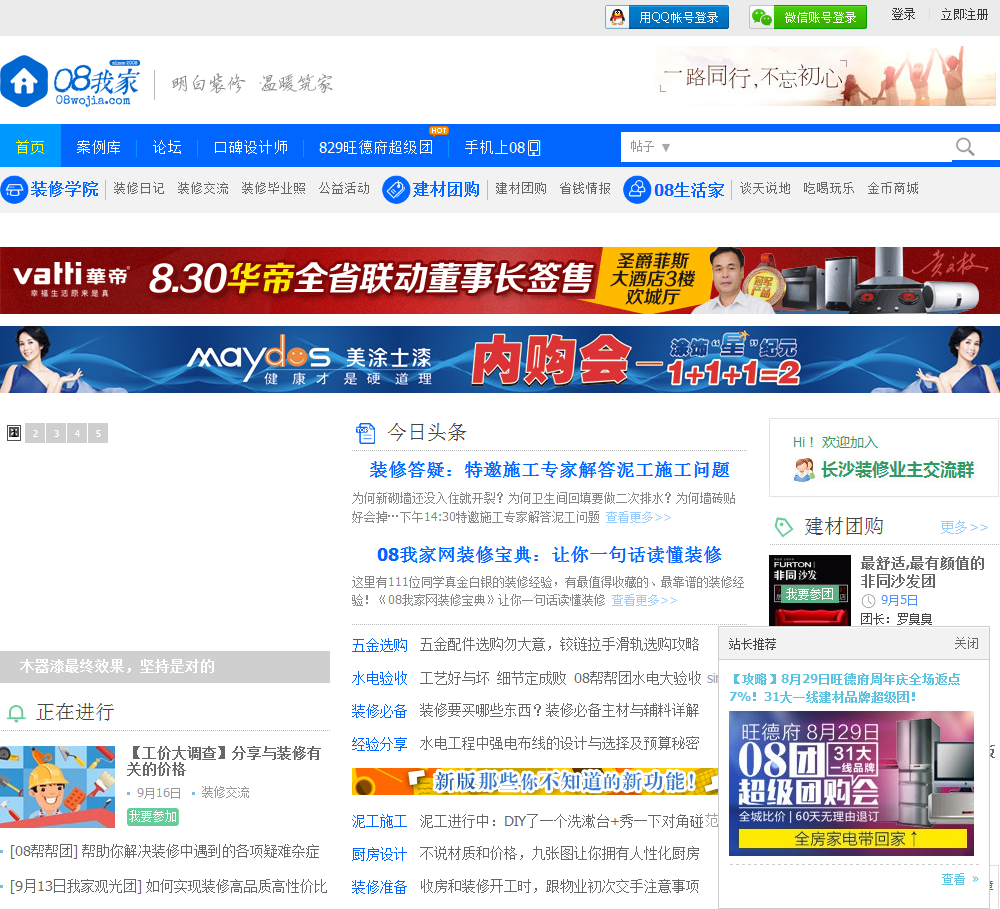Image resolution: width=1000 pixels, height=909 pixels.
Task: Click the 用QQ帐号登录 button
Action: (x=666, y=17)
